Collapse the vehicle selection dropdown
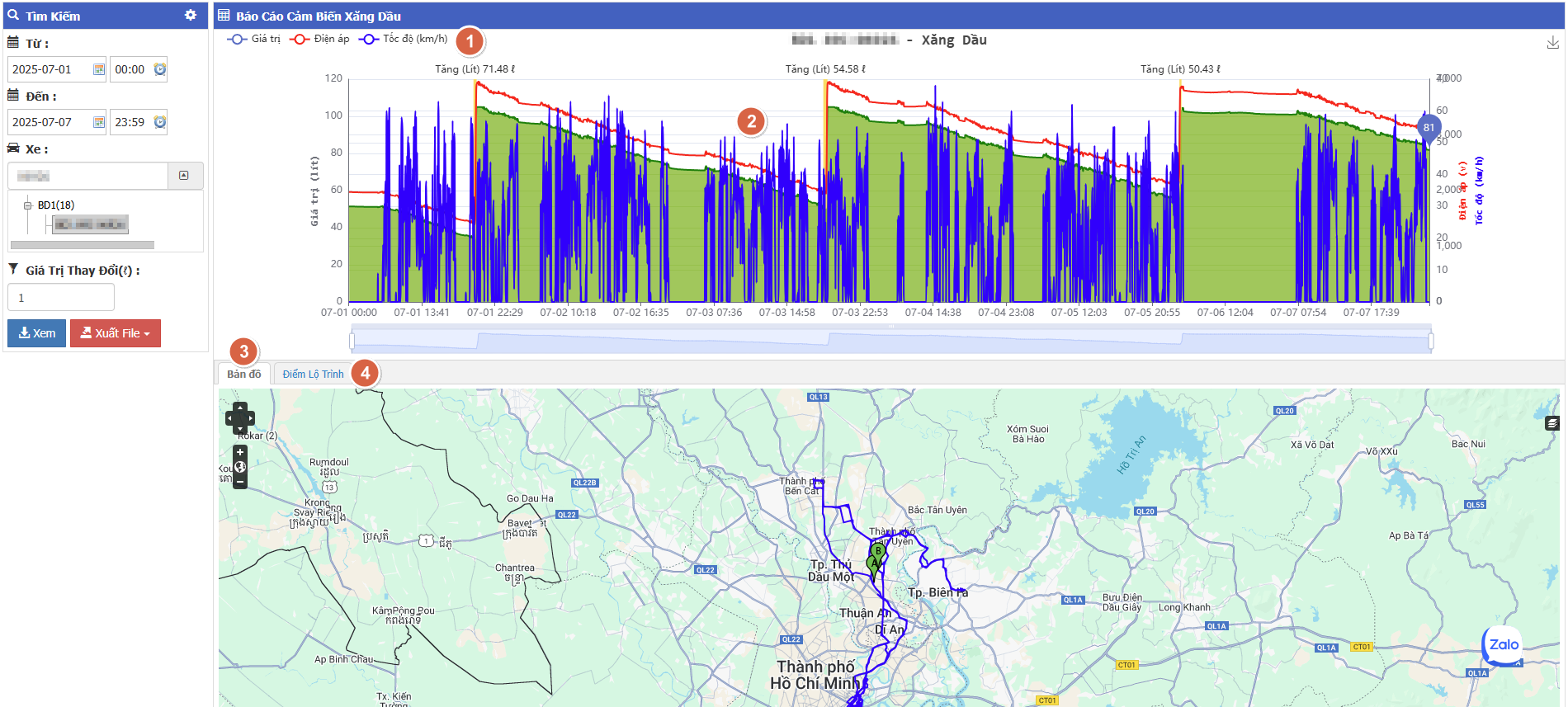This screenshot has width=1568, height=707. [x=184, y=176]
